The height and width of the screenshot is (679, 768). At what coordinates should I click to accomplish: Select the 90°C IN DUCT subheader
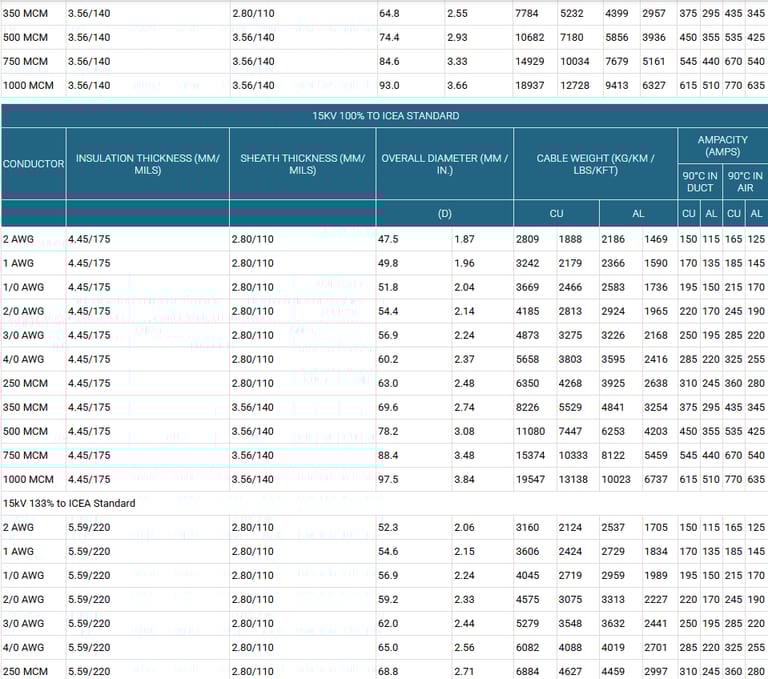pos(699,182)
